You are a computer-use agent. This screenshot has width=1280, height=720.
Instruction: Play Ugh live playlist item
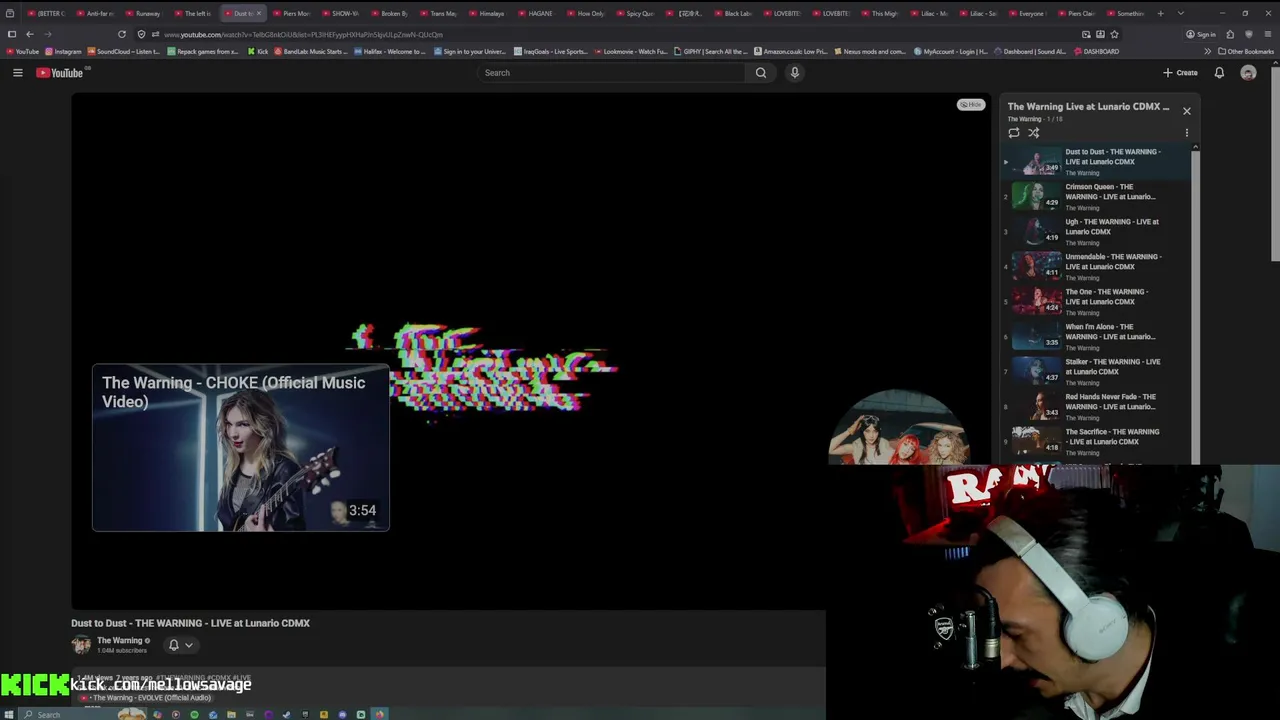click(1096, 232)
